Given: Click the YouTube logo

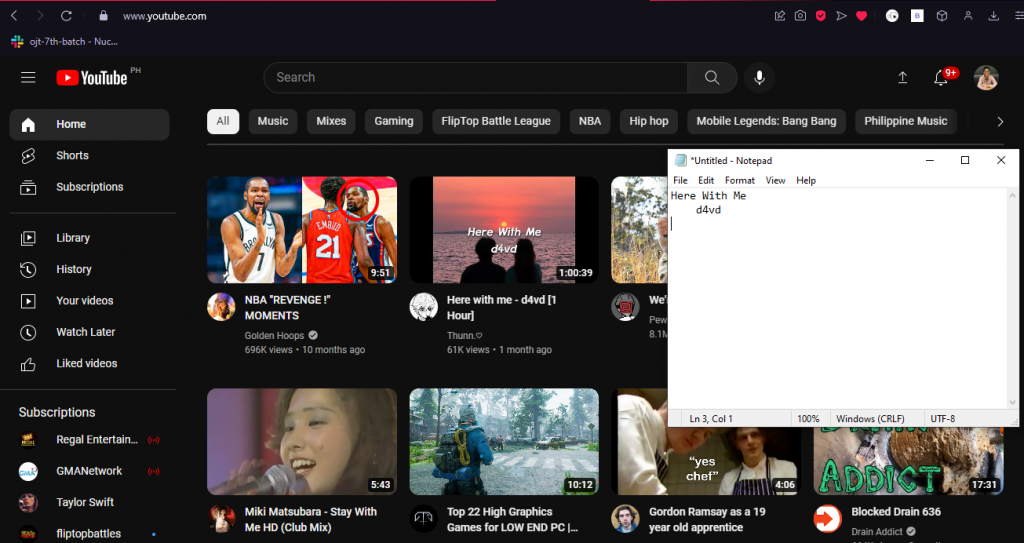Looking at the screenshot, I should [91, 78].
